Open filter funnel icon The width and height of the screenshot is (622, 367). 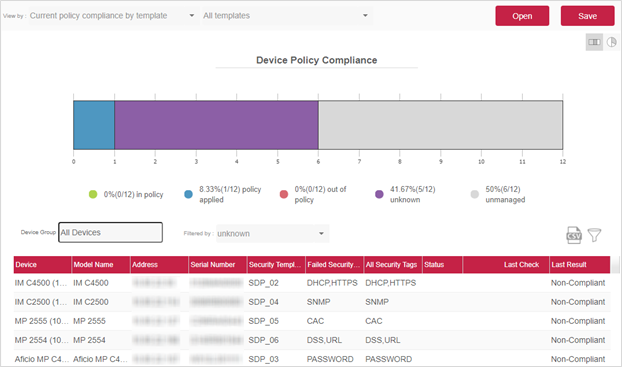click(594, 235)
